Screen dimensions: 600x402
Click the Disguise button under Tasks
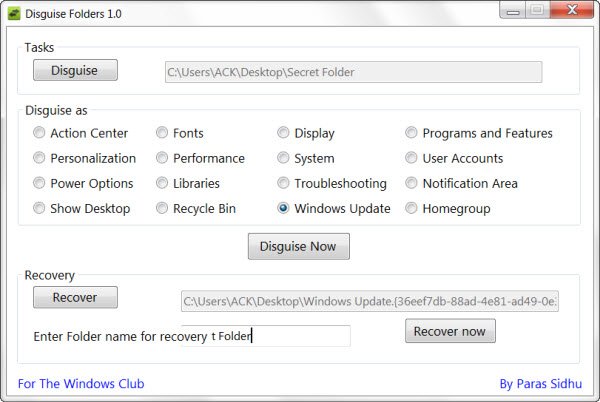(x=75, y=70)
